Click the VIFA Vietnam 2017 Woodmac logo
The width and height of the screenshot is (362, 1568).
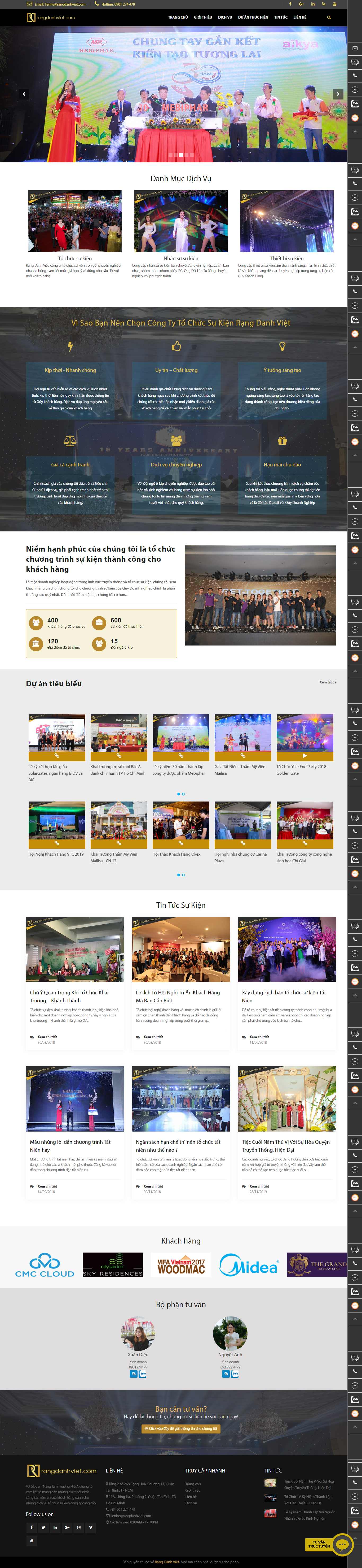[x=181, y=1265]
